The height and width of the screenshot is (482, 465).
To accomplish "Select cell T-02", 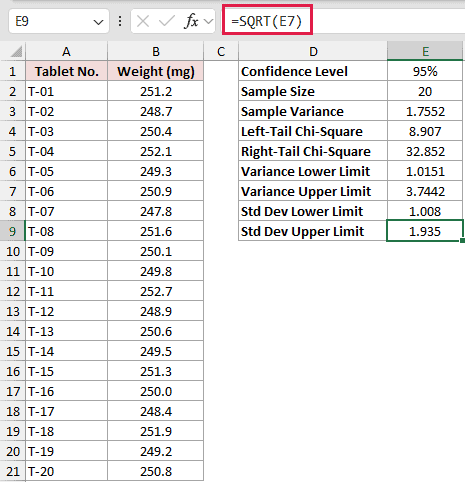I will click(67, 111).
